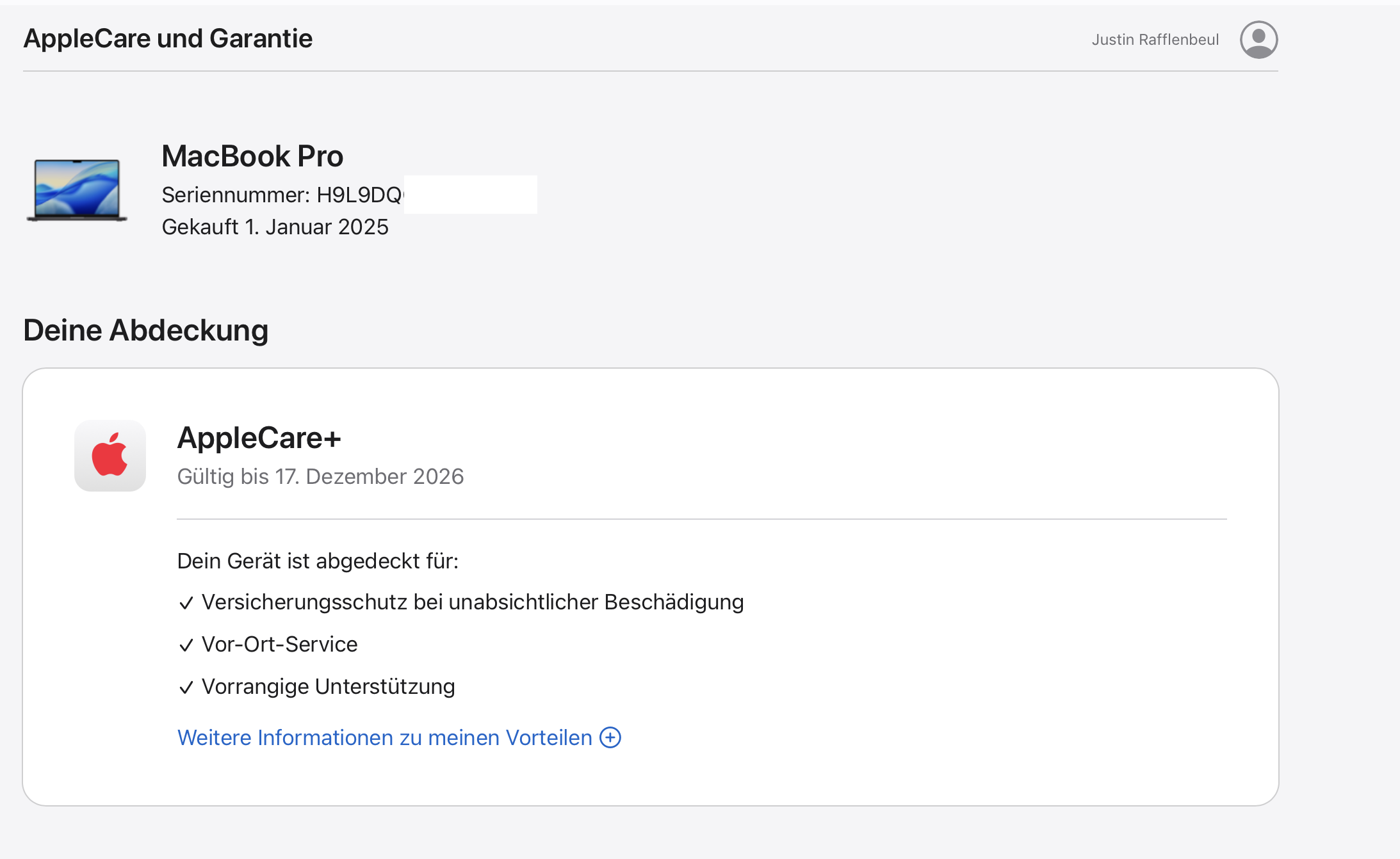Click the Versicherungsschutz bei unabsichtlicher Beschädigung item

point(473,602)
